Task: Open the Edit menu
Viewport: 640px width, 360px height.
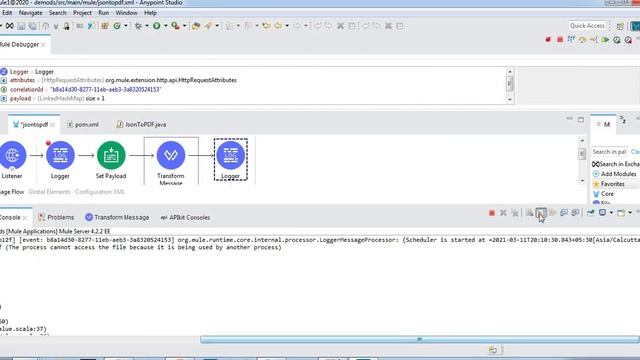Action: pos(7,13)
